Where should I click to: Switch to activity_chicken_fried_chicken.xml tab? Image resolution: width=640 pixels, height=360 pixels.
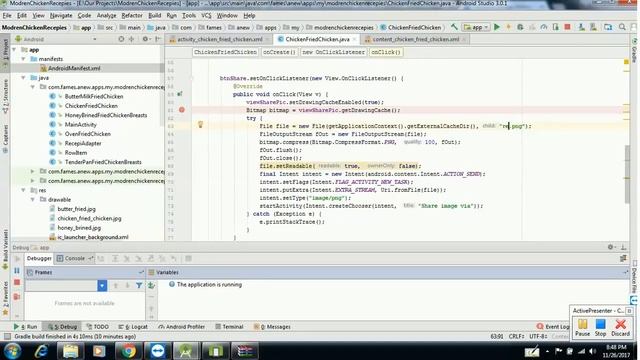click(220, 39)
